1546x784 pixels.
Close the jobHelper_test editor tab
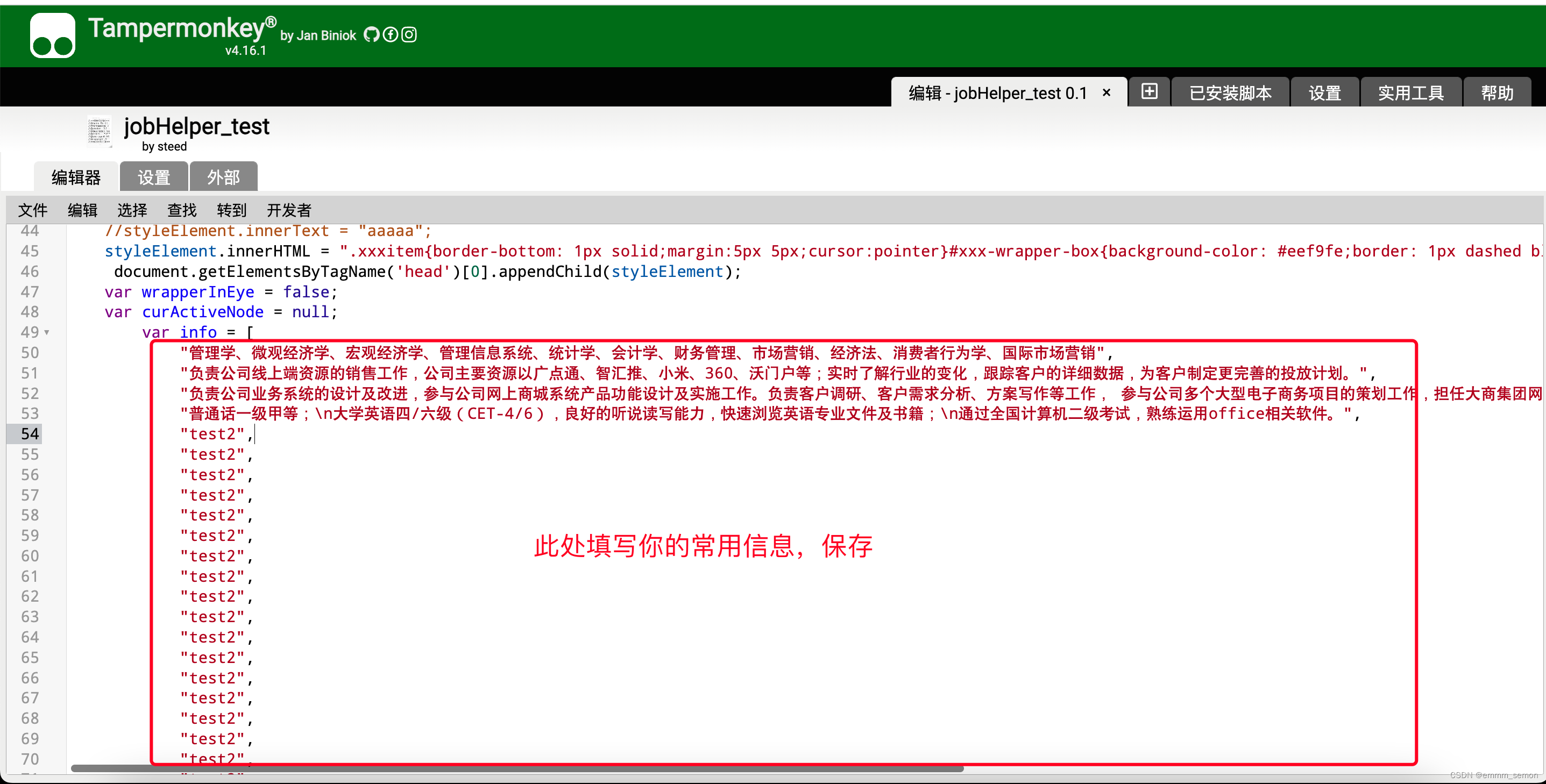coord(1106,92)
